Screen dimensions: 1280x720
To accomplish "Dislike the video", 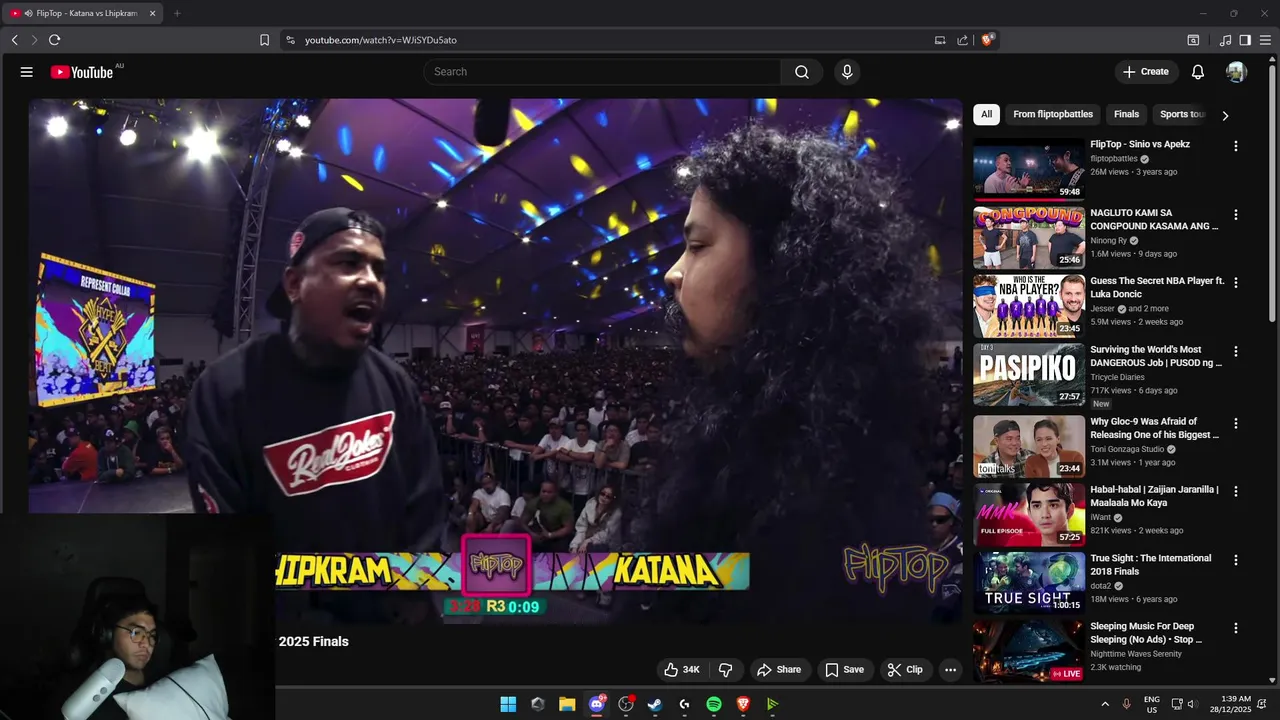I will [x=726, y=670].
